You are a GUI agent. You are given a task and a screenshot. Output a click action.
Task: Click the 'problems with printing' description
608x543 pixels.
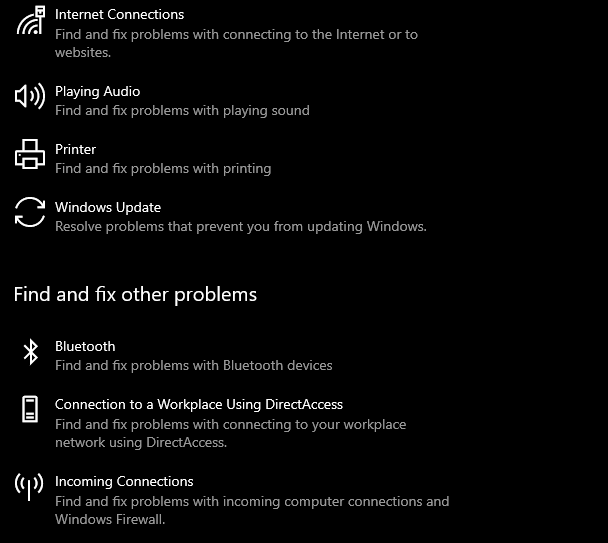click(x=163, y=169)
